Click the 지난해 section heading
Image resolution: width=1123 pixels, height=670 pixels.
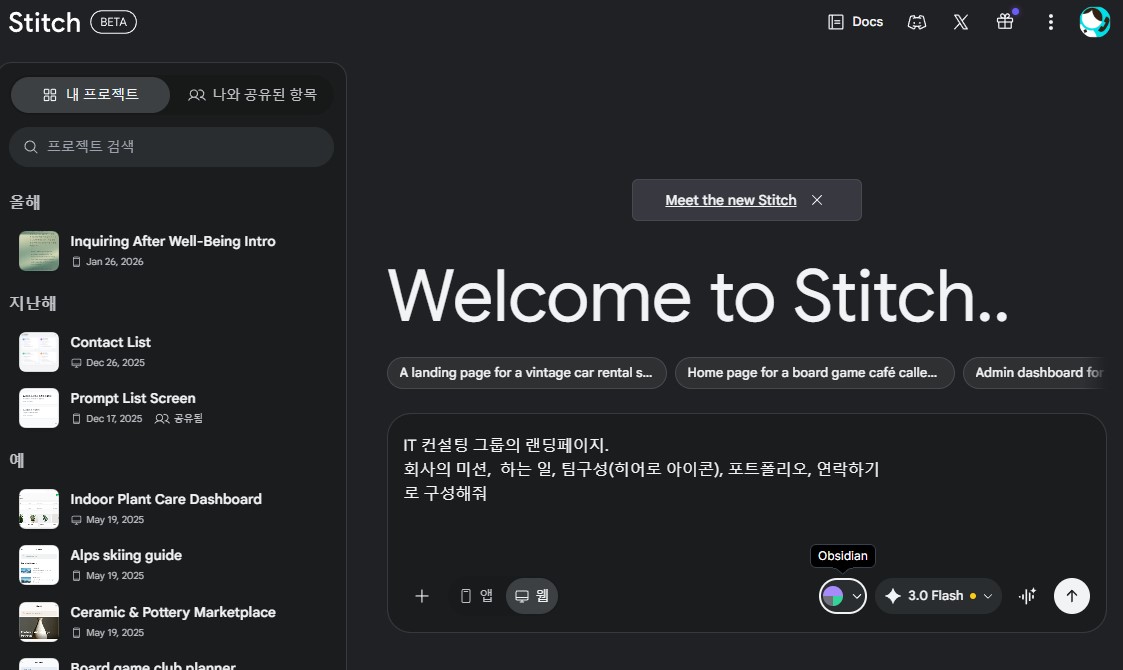click(x=33, y=303)
